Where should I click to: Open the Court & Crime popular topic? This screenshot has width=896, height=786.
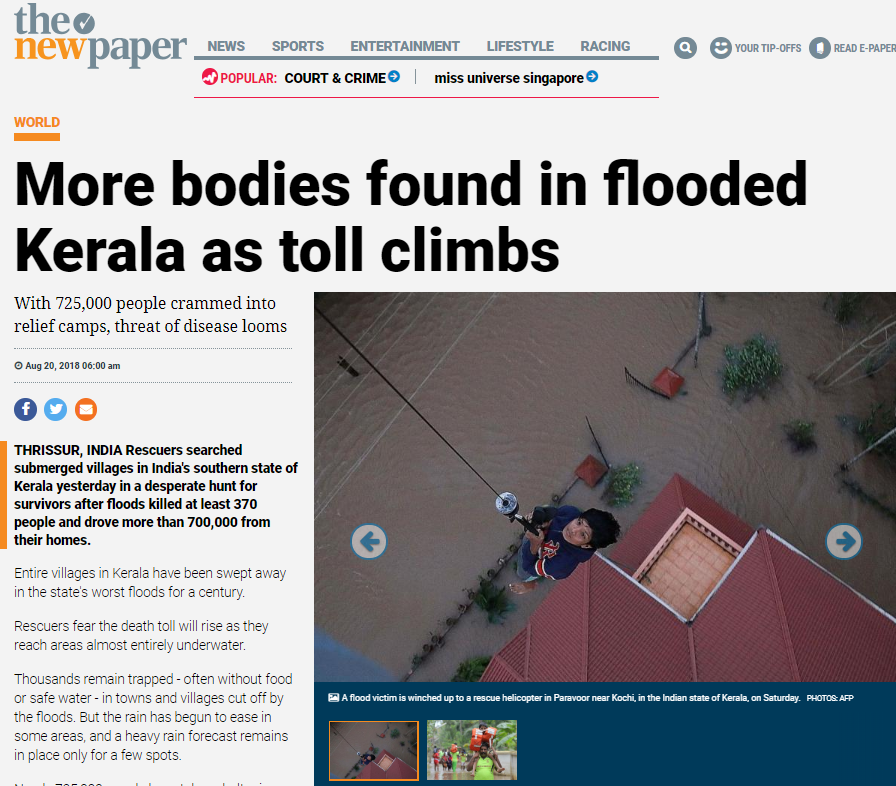click(x=335, y=78)
